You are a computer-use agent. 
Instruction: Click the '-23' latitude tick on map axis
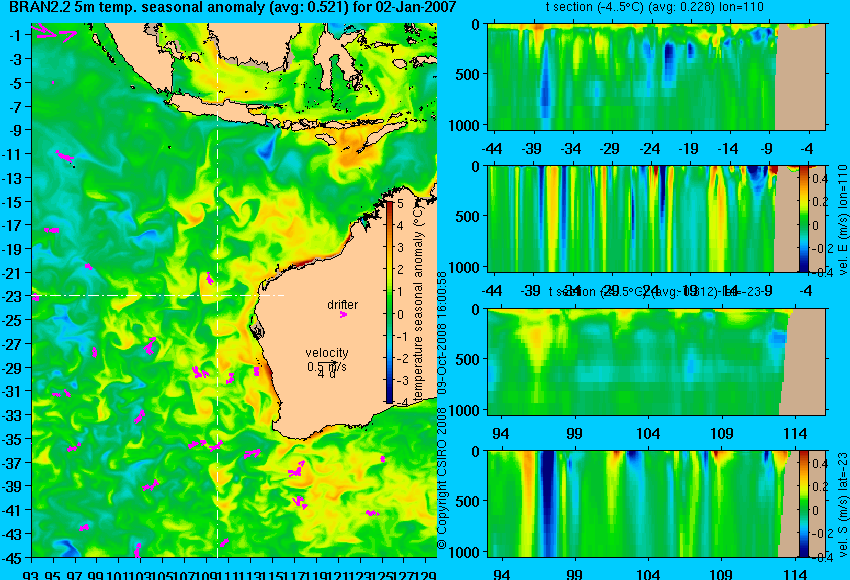tap(12, 297)
